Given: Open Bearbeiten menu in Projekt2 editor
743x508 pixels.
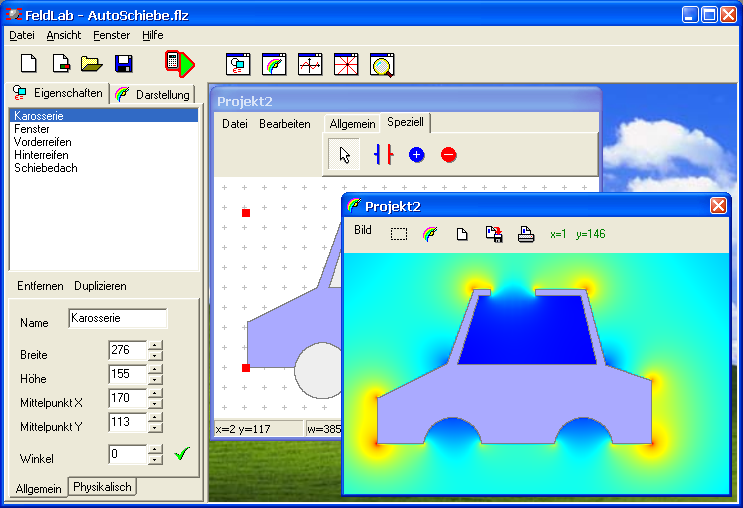Looking at the screenshot, I should (x=285, y=124).
